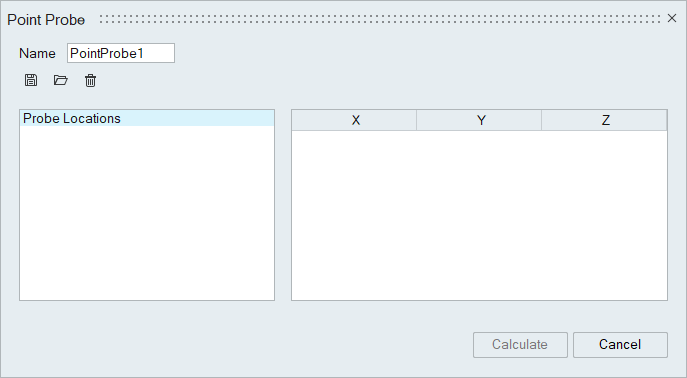This screenshot has height=378, width=687.
Task: Click the dotted drag handle in title bar
Action: pyautogui.click(x=379, y=19)
